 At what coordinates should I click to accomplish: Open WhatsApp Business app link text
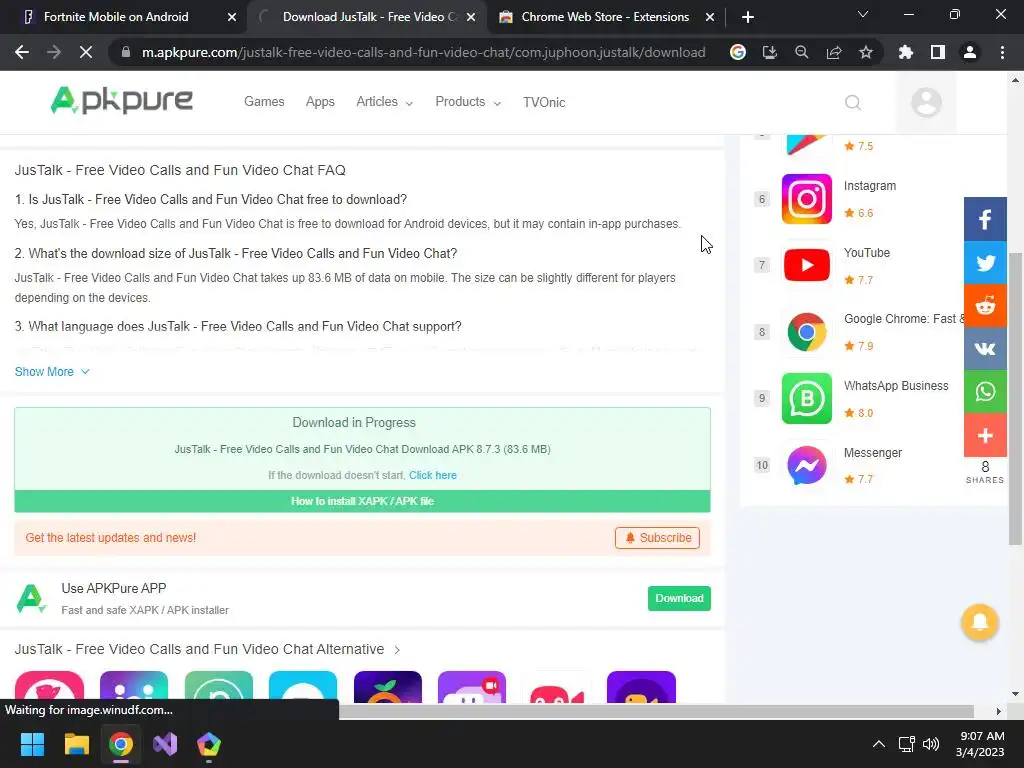pyautogui.click(x=895, y=386)
